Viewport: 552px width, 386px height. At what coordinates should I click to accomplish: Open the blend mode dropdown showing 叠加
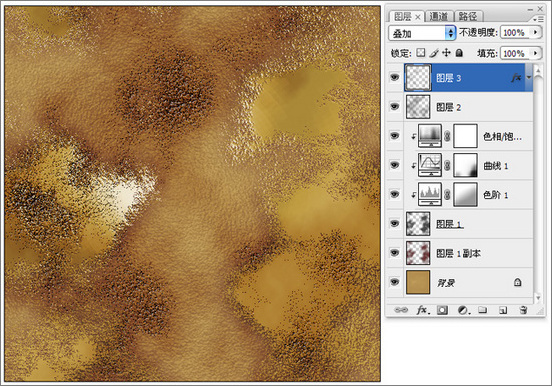(422, 33)
